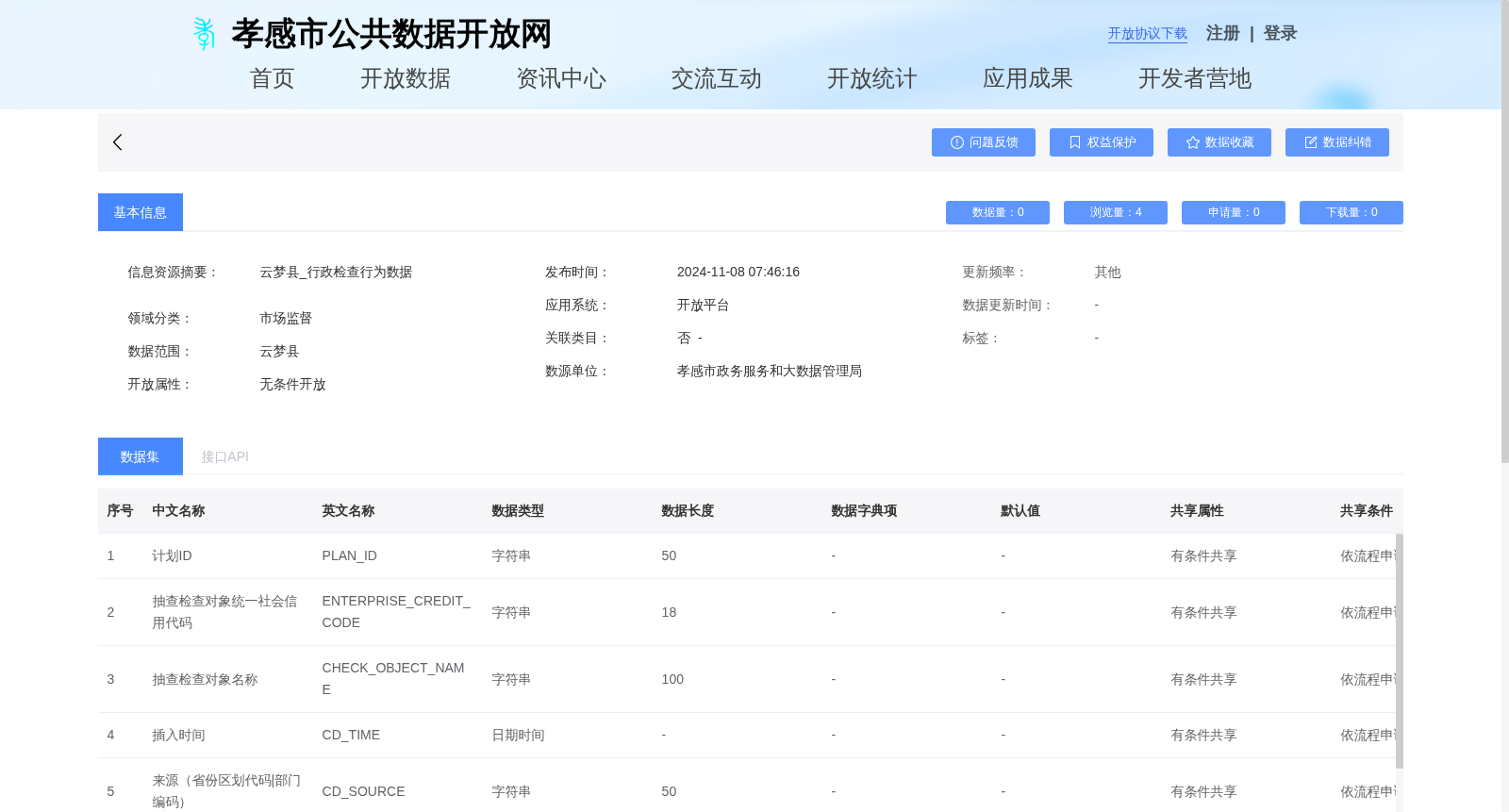The height and width of the screenshot is (812, 1509).
Task: Open the 应用成果 menu item
Action: click(1028, 78)
